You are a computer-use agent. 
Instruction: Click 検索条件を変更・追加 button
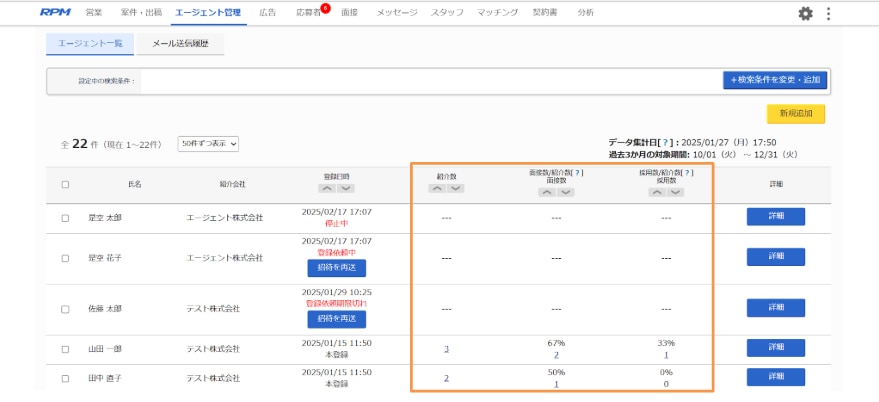click(x=775, y=80)
